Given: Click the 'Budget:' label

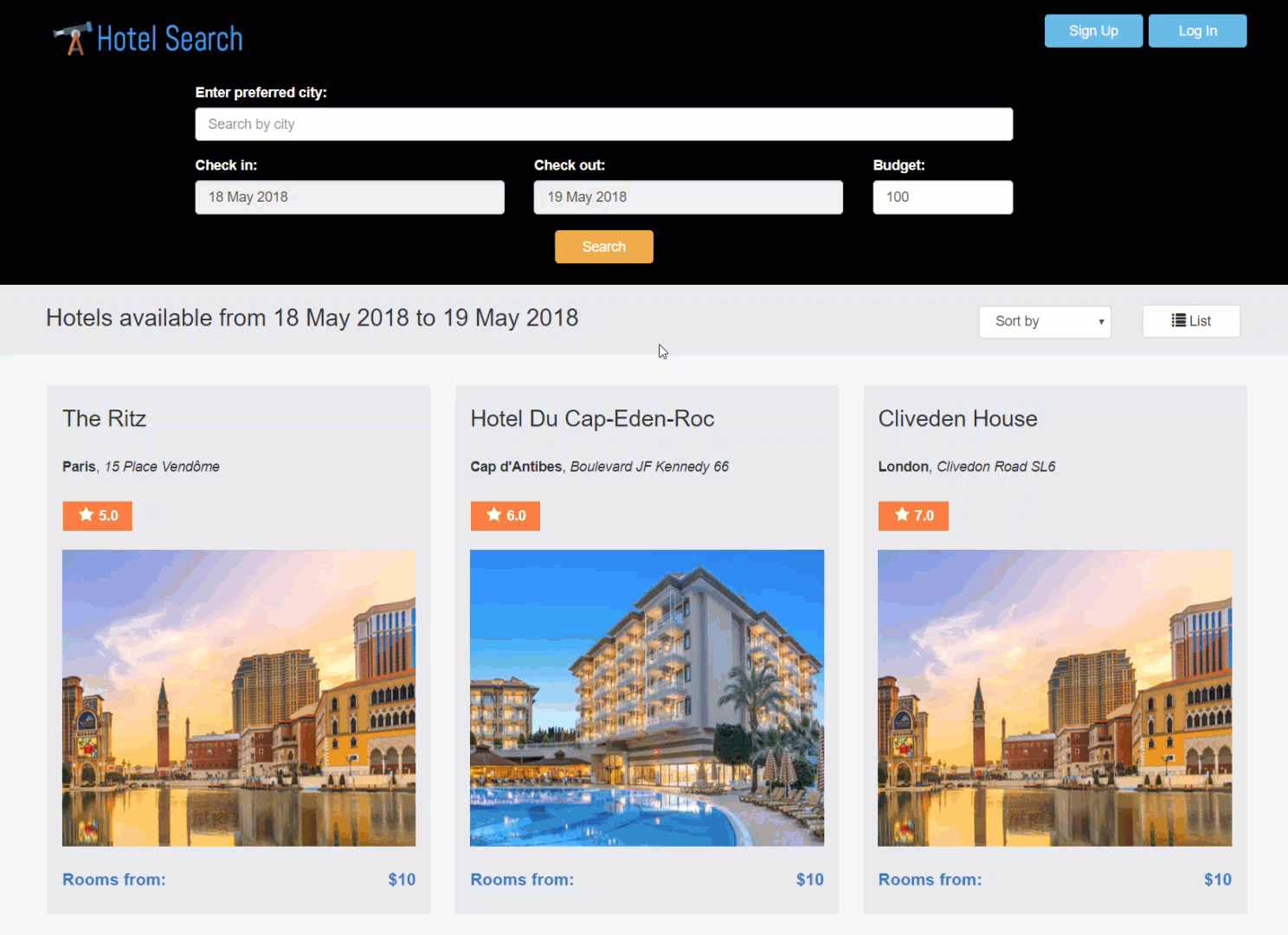Looking at the screenshot, I should click(898, 165).
